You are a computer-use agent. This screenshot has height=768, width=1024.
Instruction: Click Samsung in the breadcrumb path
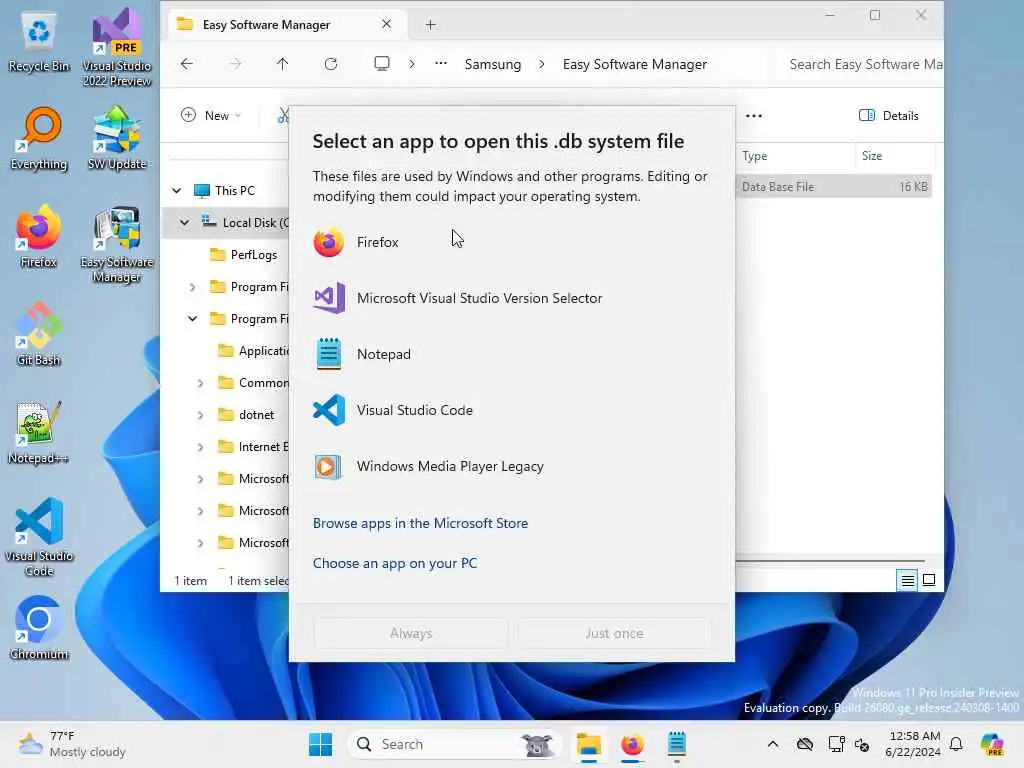click(492, 64)
